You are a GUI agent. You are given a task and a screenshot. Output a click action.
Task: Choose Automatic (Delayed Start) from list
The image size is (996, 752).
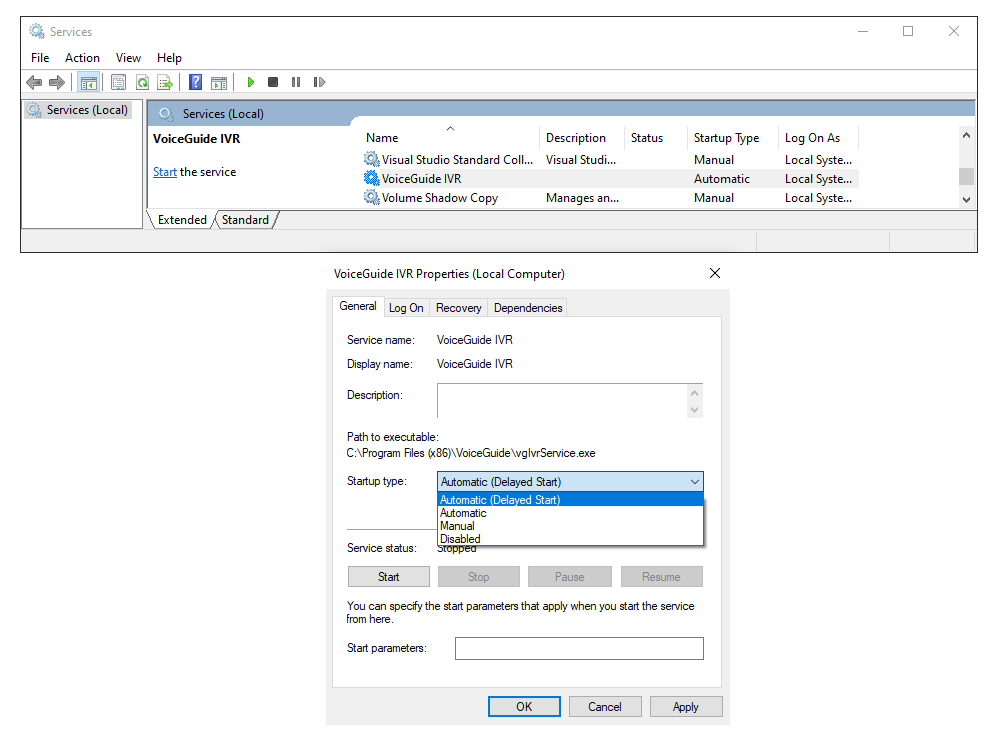570,500
